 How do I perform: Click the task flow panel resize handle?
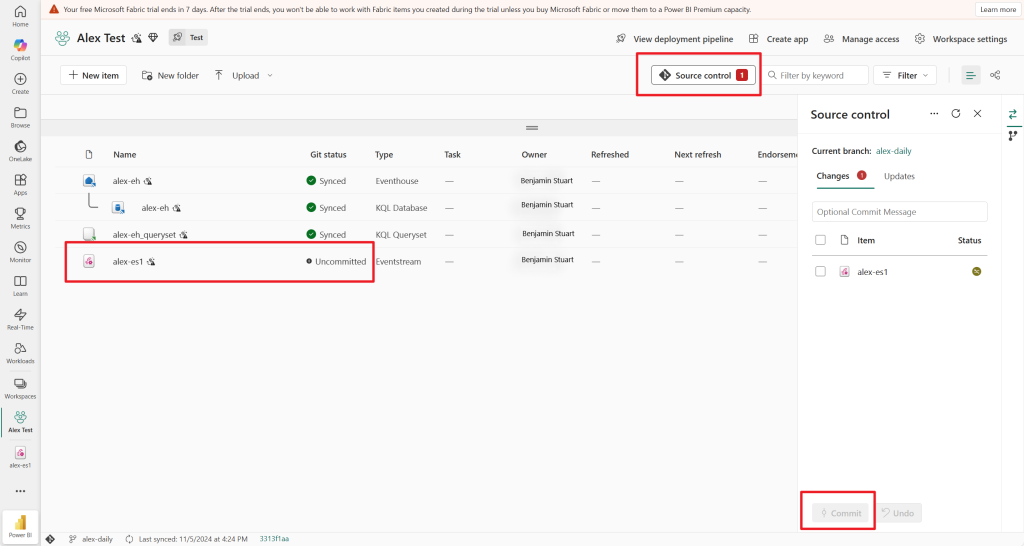pyautogui.click(x=532, y=128)
